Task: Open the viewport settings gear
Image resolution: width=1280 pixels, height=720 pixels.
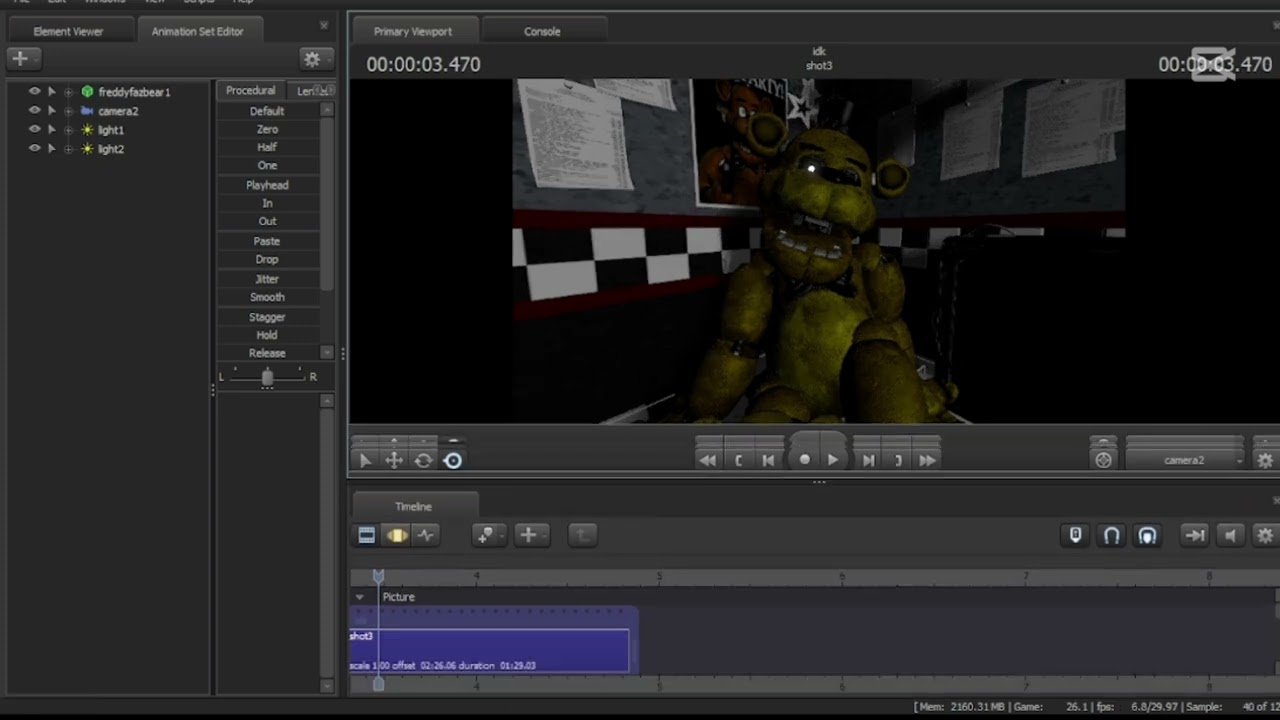Action: pyautogui.click(x=1265, y=460)
